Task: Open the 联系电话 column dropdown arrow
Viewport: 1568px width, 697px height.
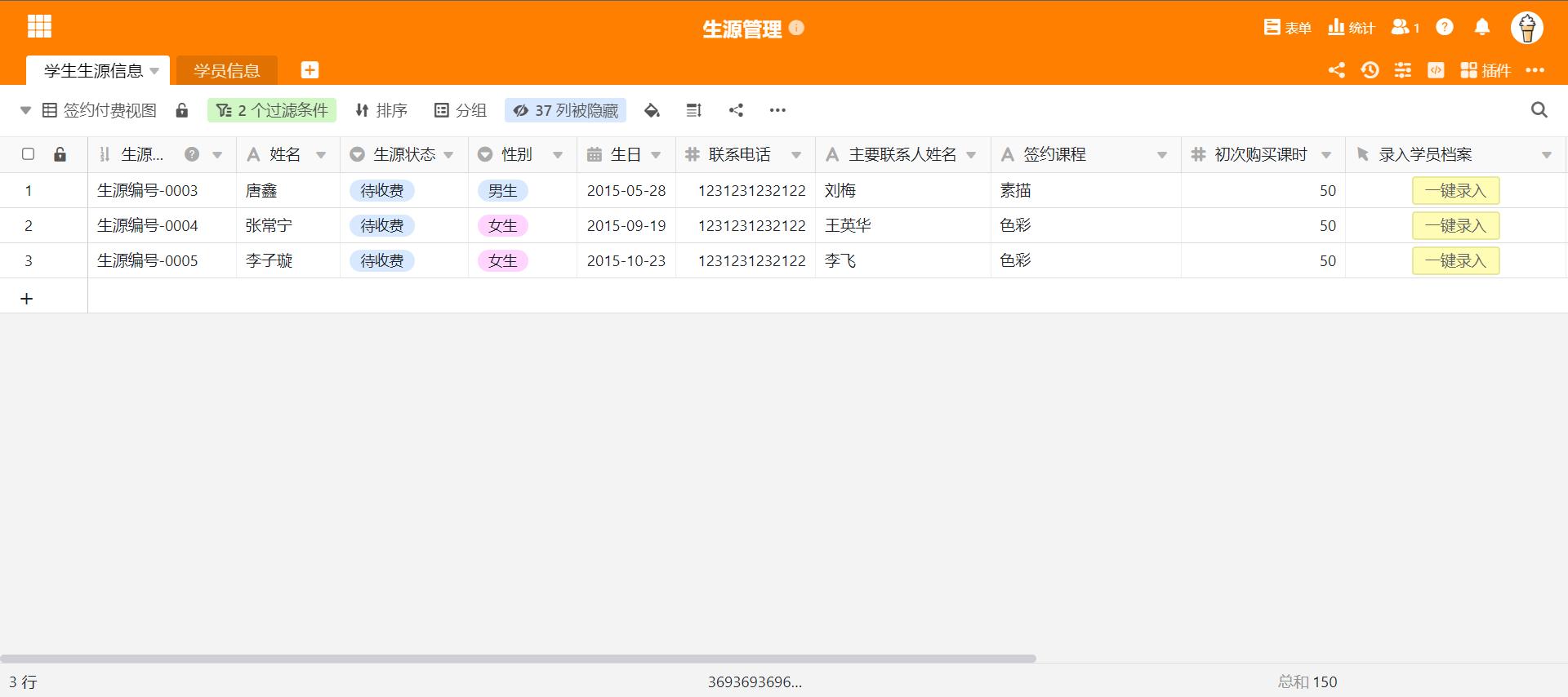Action: [796, 155]
